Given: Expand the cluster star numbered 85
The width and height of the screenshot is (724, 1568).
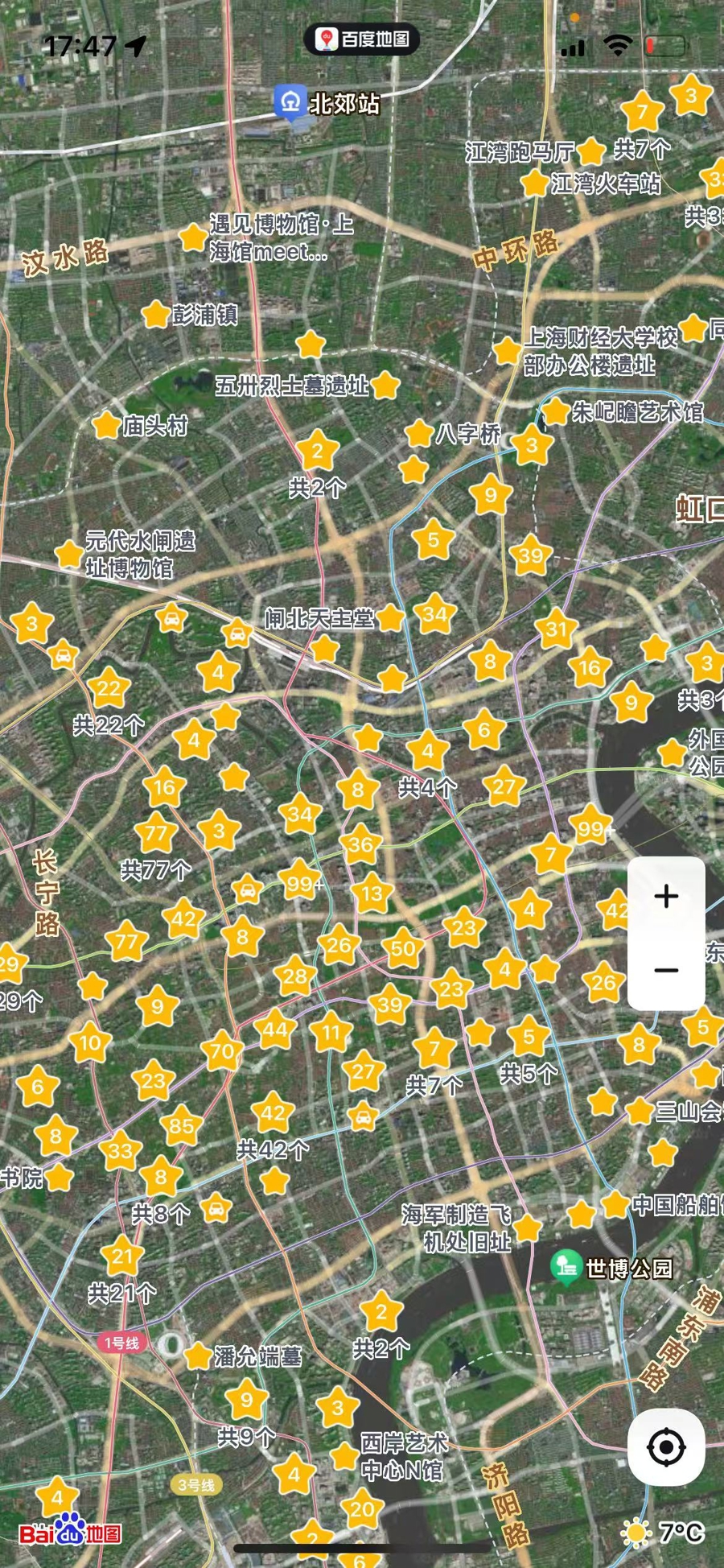Looking at the screenshot, I should click(x=181, y=1126).
